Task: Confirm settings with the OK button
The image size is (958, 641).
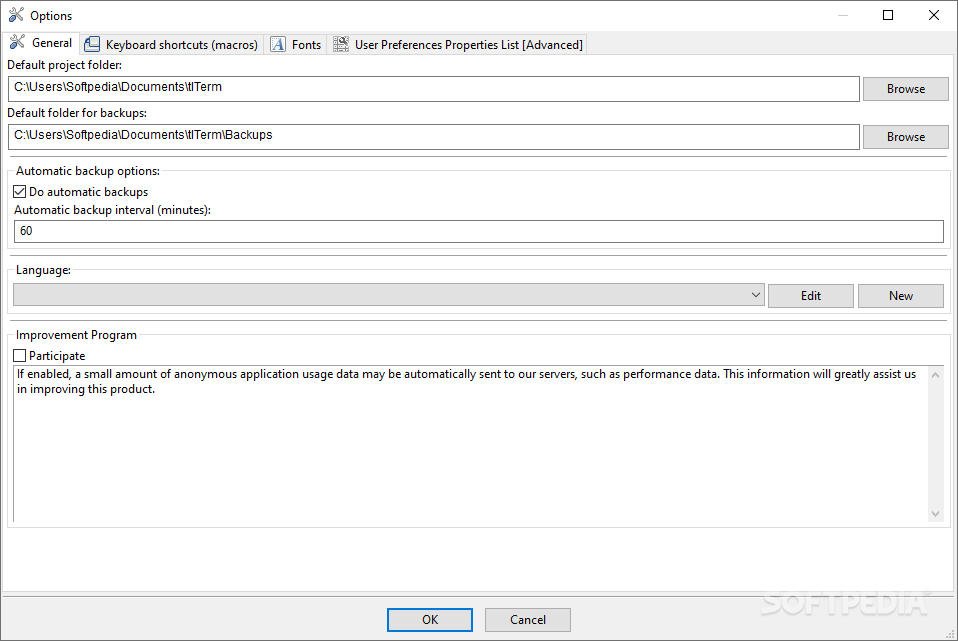Action: point(430,620)
